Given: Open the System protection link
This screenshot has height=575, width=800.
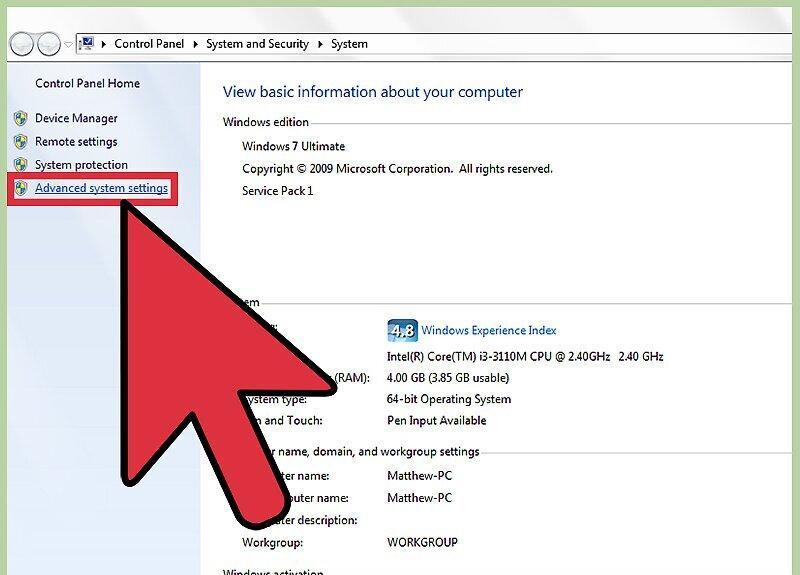Looking at the screenshot, I should [x=82, y=165].
